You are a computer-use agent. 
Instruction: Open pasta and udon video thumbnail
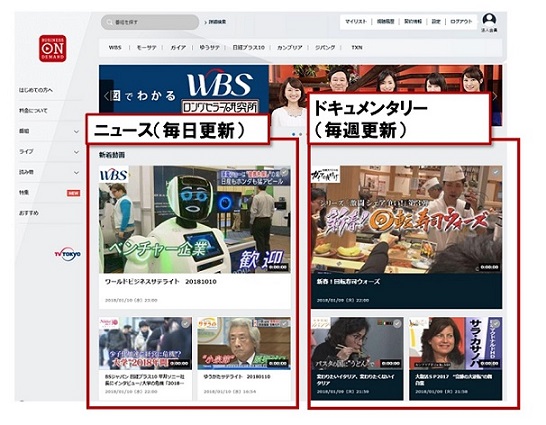(x=357, y=344)
